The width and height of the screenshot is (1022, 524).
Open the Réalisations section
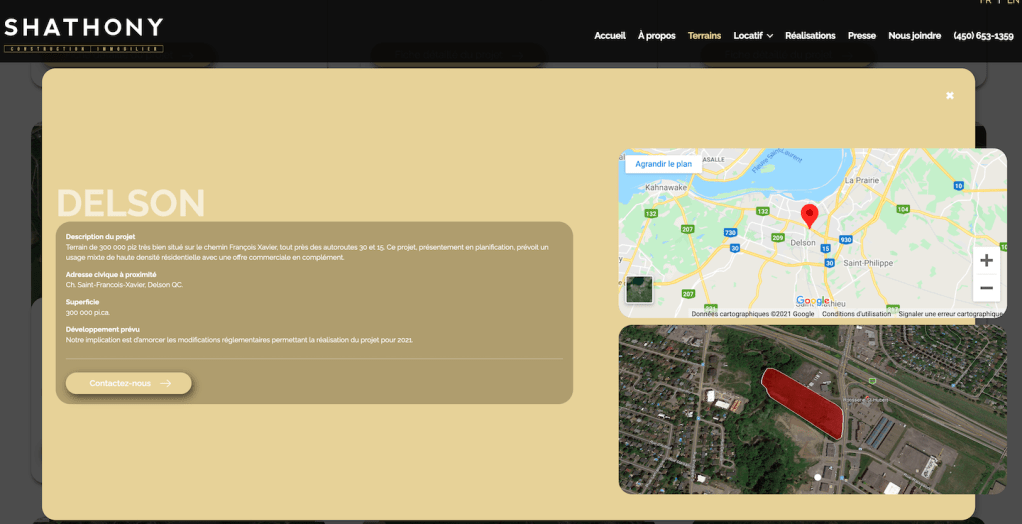810,36
